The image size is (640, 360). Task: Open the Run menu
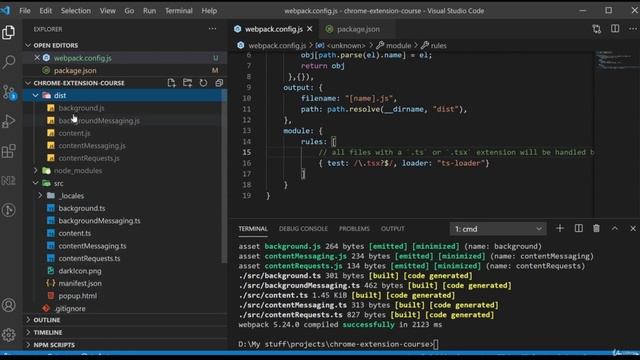click(149, 11)
